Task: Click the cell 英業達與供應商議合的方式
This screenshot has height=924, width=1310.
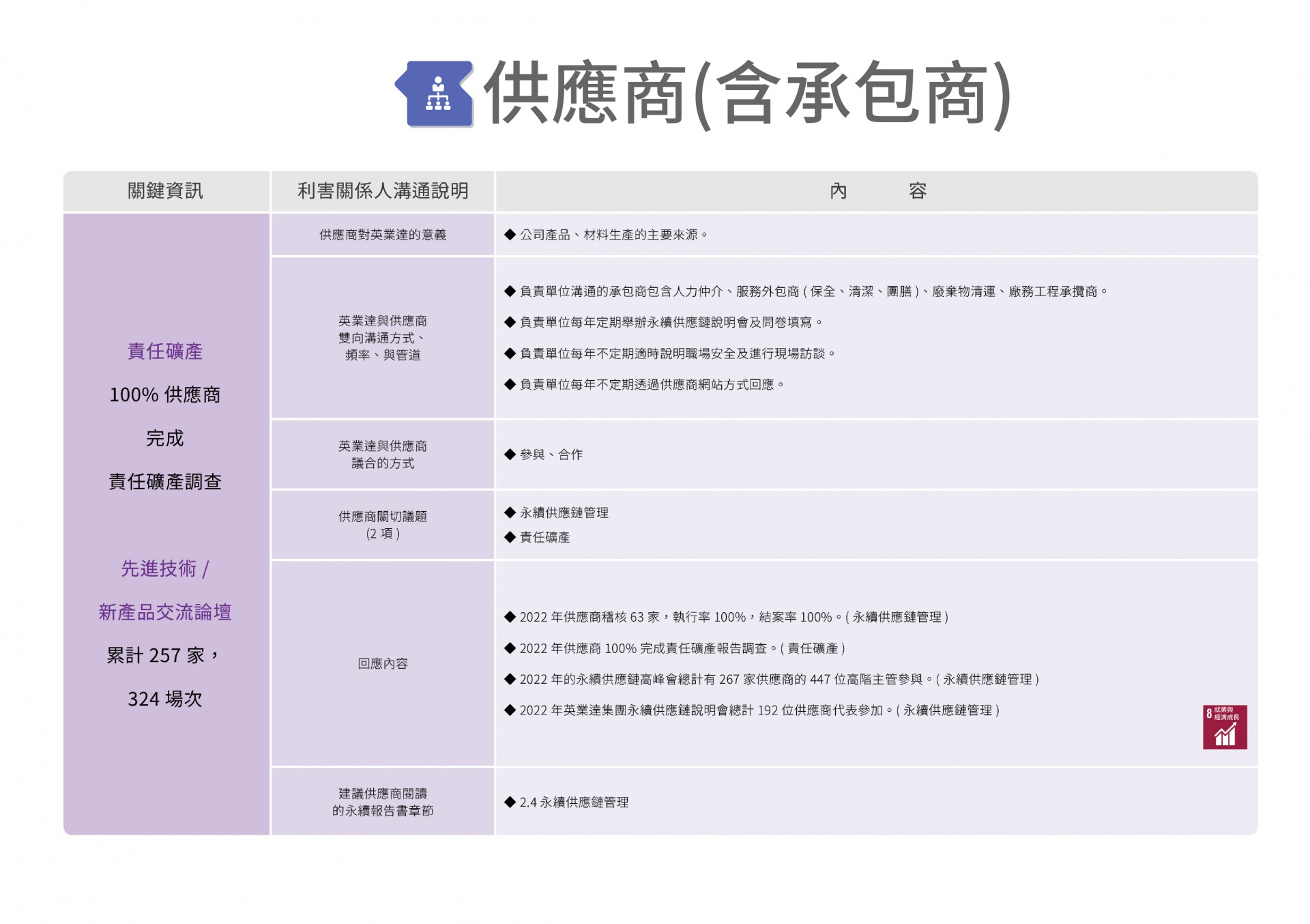Action: (x=383, y=454)
